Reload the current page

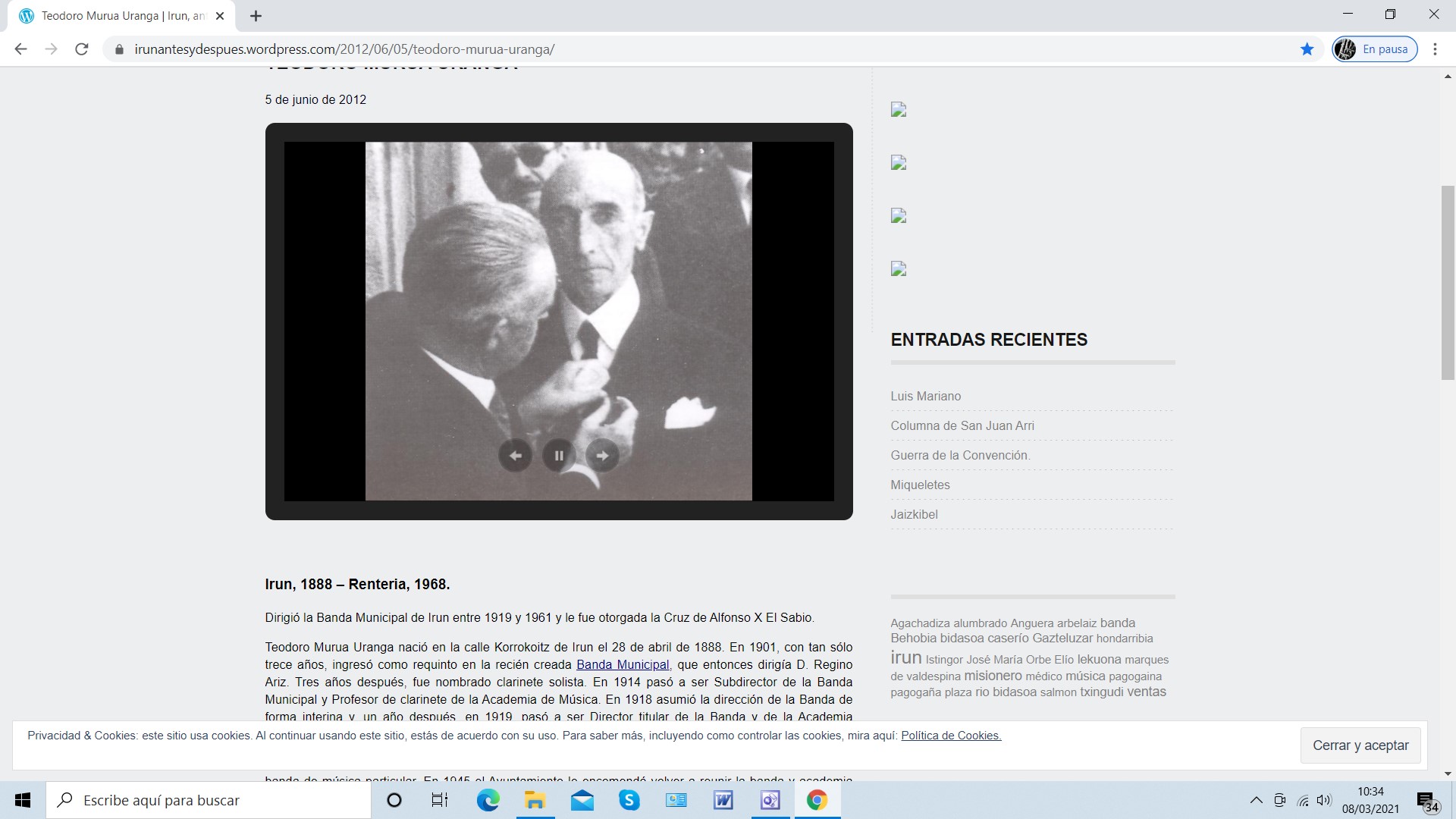click(x=82, y=49)
